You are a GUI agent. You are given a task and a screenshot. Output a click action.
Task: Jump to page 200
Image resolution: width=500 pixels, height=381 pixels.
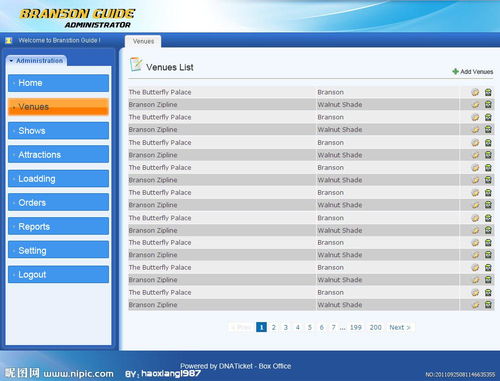(375, 327)
